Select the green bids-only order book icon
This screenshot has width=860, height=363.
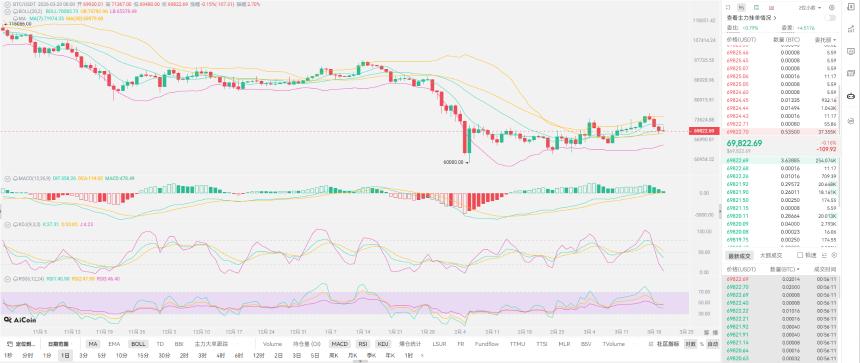pos(757,8)
